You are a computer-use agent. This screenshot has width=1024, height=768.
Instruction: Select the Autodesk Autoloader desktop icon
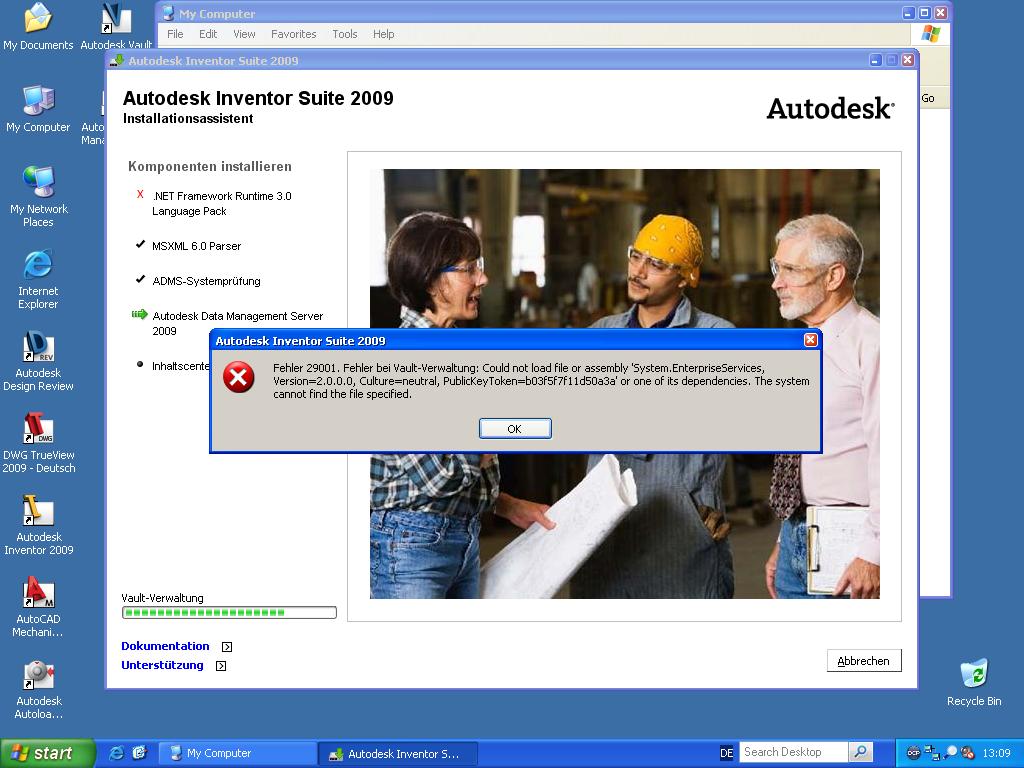pos(39,689)
